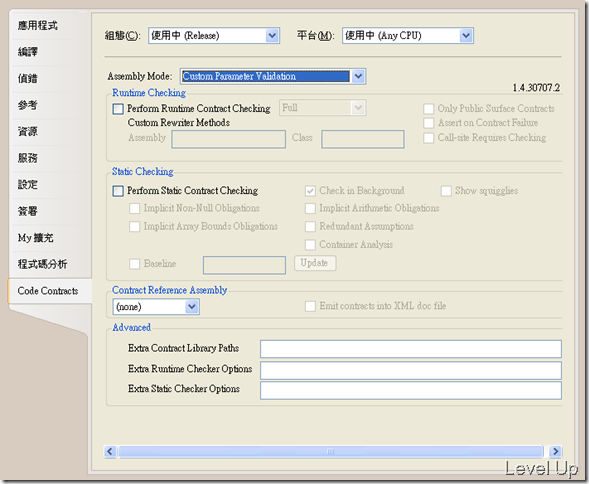Click the Update baseline button
This screenshot has width=589, height=484.
[315, 263]
